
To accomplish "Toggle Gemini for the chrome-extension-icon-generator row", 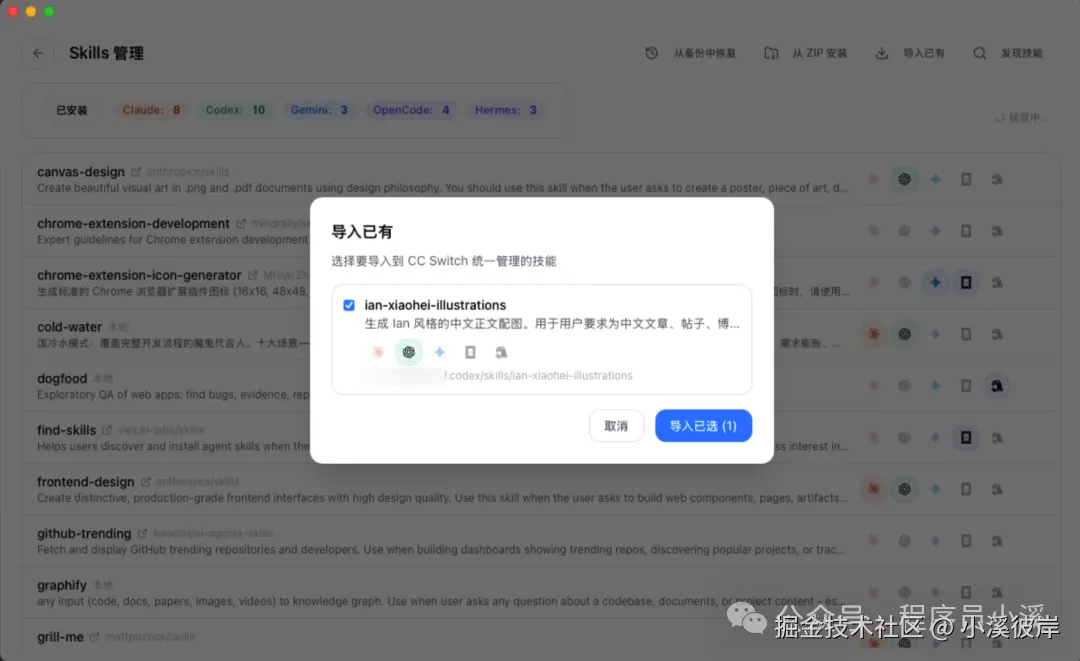I will pyautogui.click(x=935, y=282).
